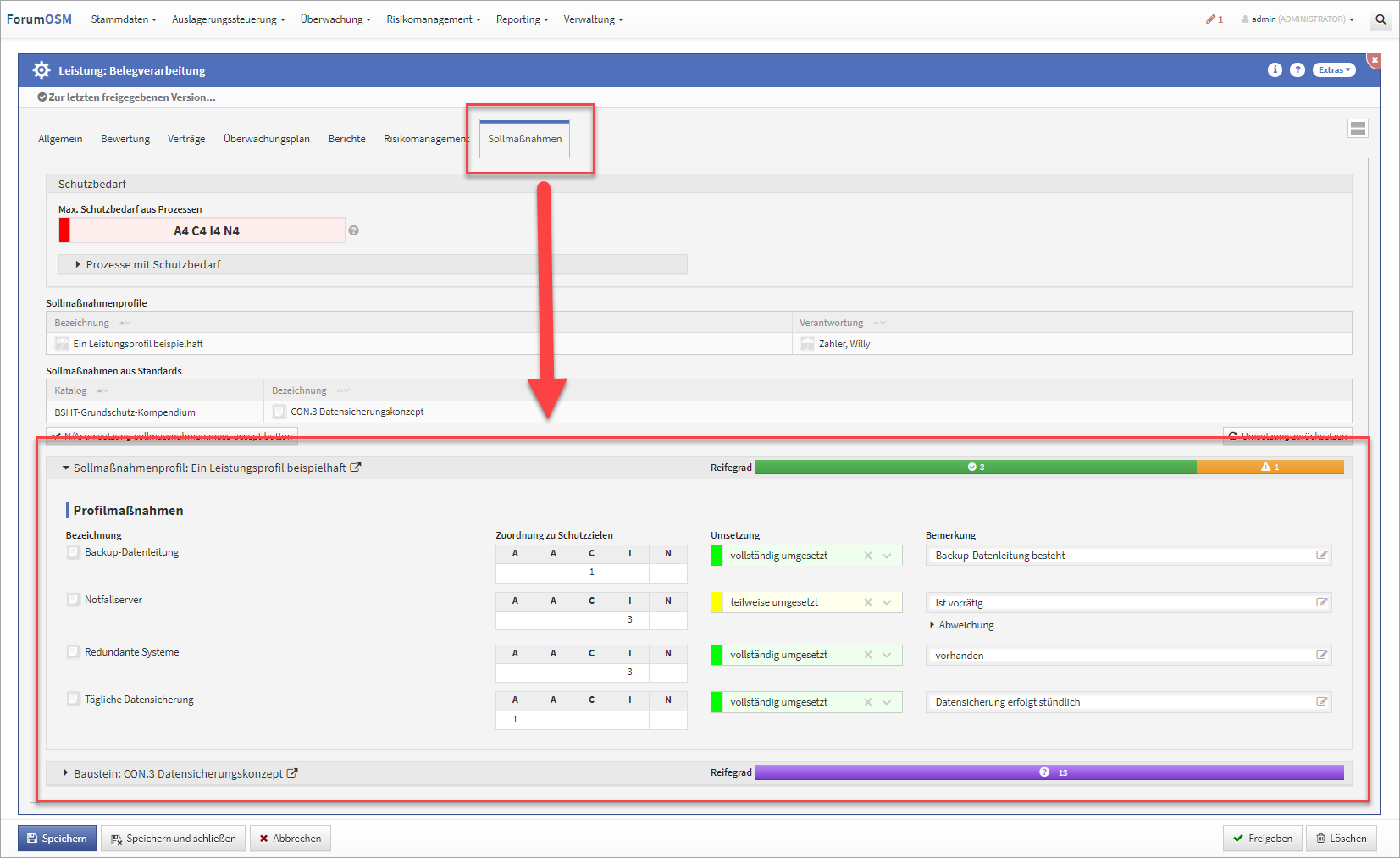
Task: Toggle the Backup-Datenleitung checkbox
Action: (73, 552)
